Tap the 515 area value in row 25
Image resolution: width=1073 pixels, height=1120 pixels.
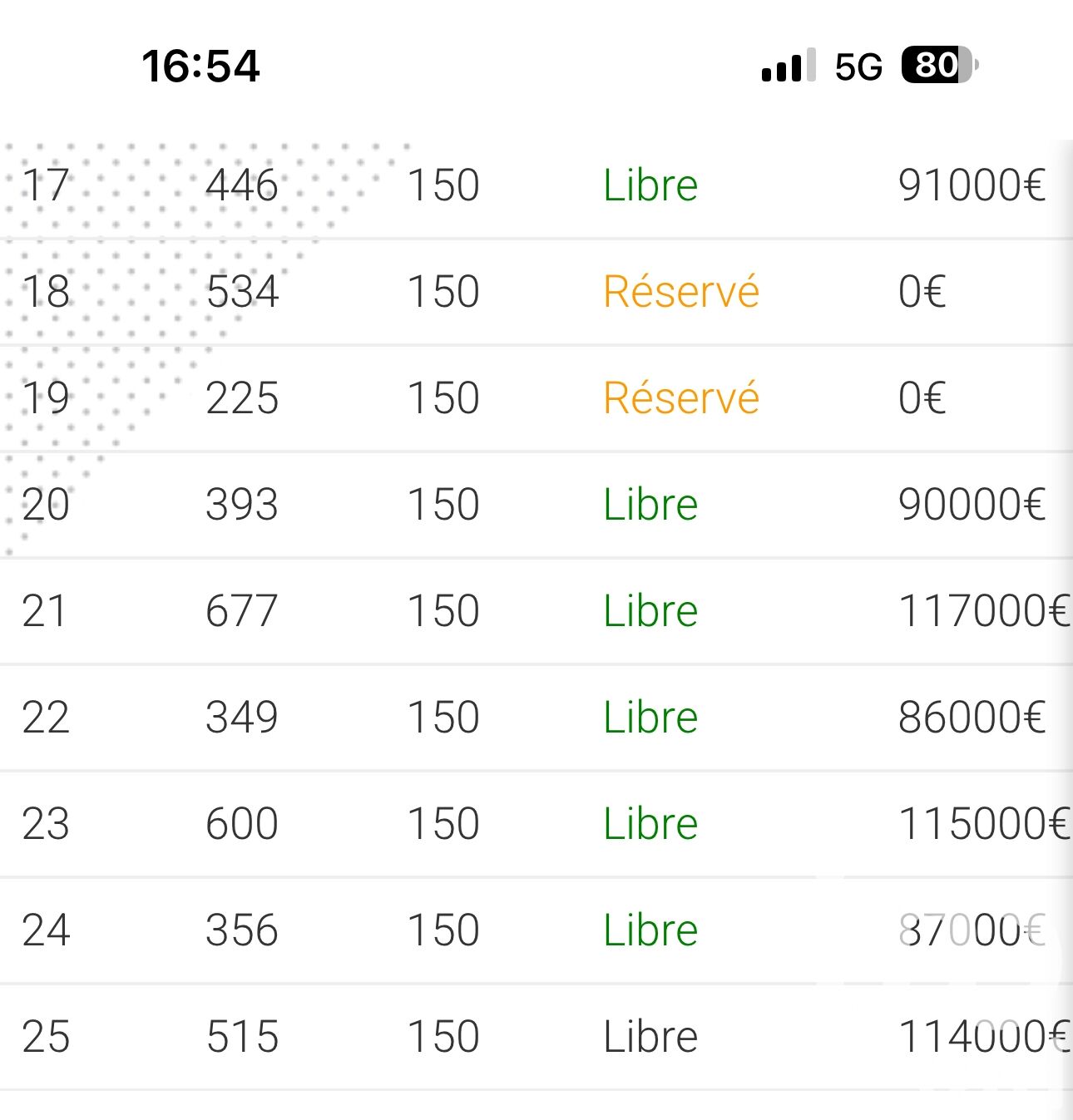pos(242,1037)
